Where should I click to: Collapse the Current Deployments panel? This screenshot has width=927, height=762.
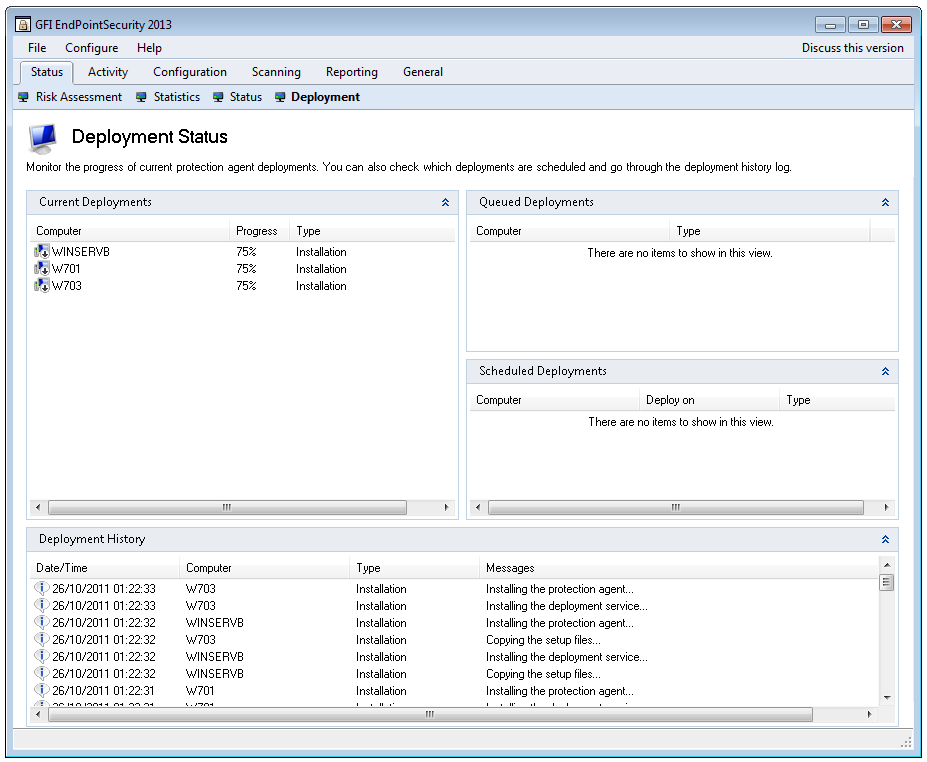(x=445, y=202)
